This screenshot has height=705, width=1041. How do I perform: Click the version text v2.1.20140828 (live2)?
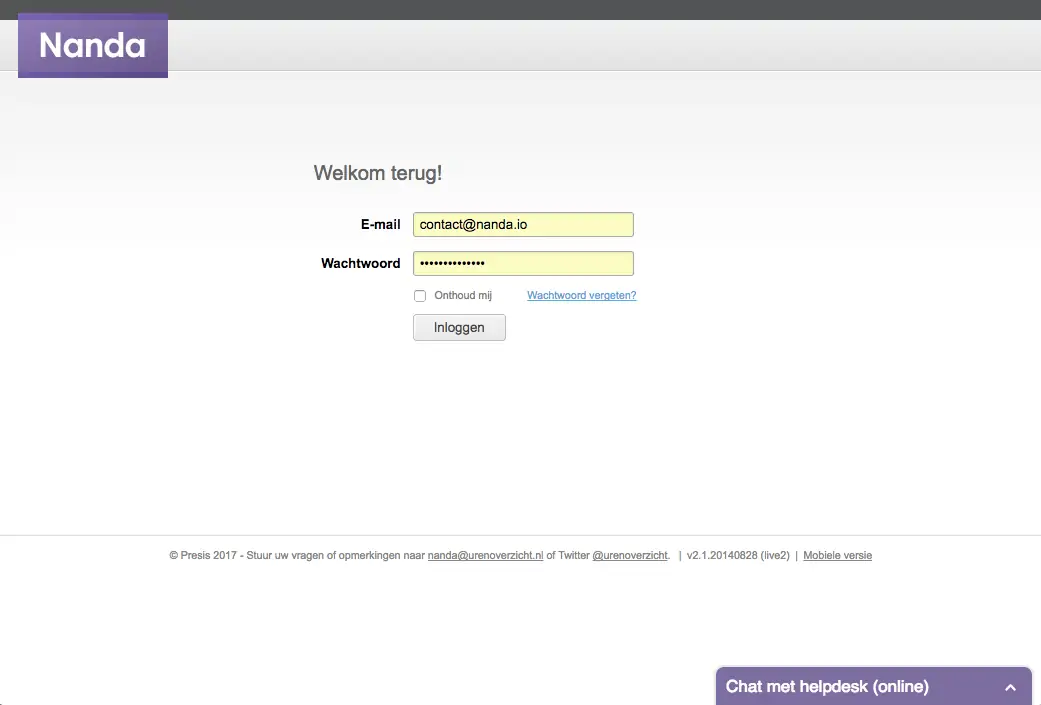[738, 556]
